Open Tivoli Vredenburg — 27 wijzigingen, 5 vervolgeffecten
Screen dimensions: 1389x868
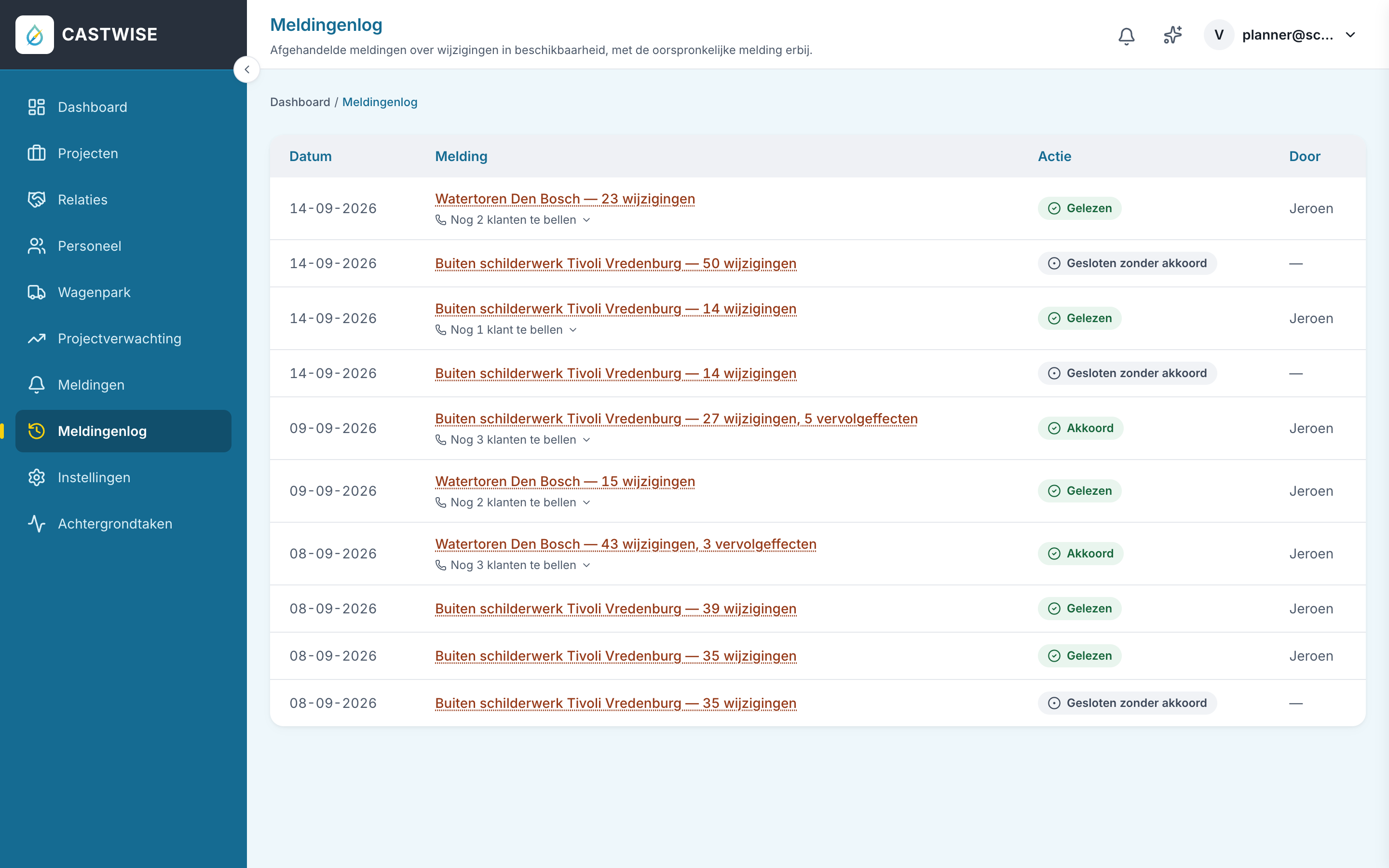point(676,419)
